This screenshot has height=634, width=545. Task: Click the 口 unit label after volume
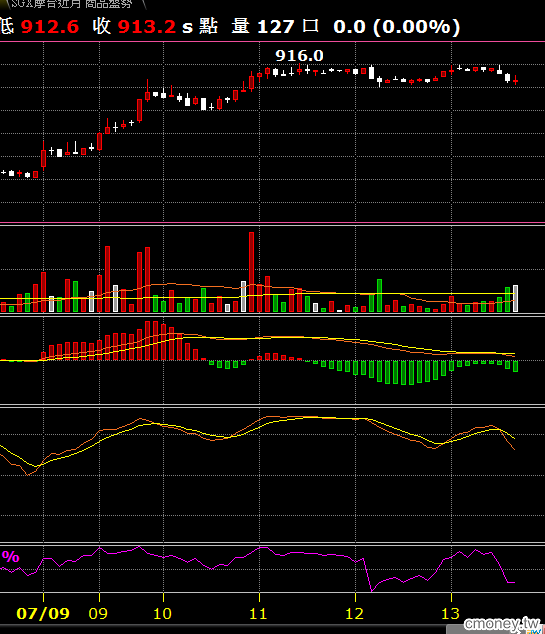(x=311, y=26)
